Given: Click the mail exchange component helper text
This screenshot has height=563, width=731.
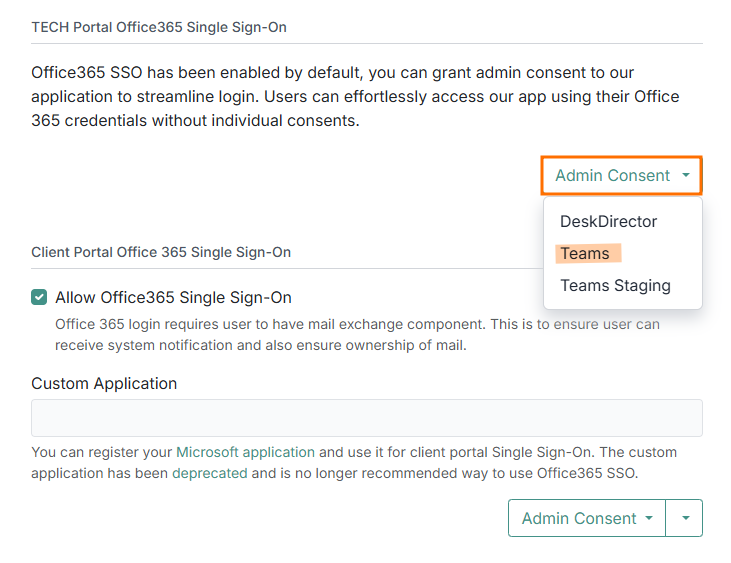Looking at the screenshot, I should (x=357, y=335).
